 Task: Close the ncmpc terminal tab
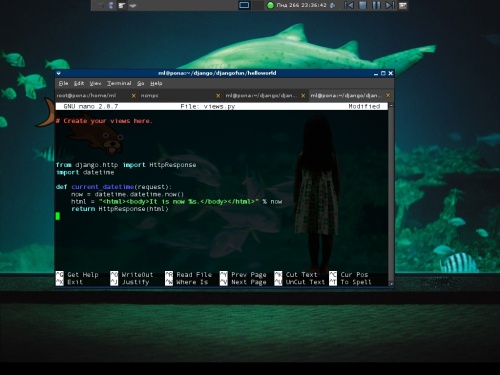point(218,96)
